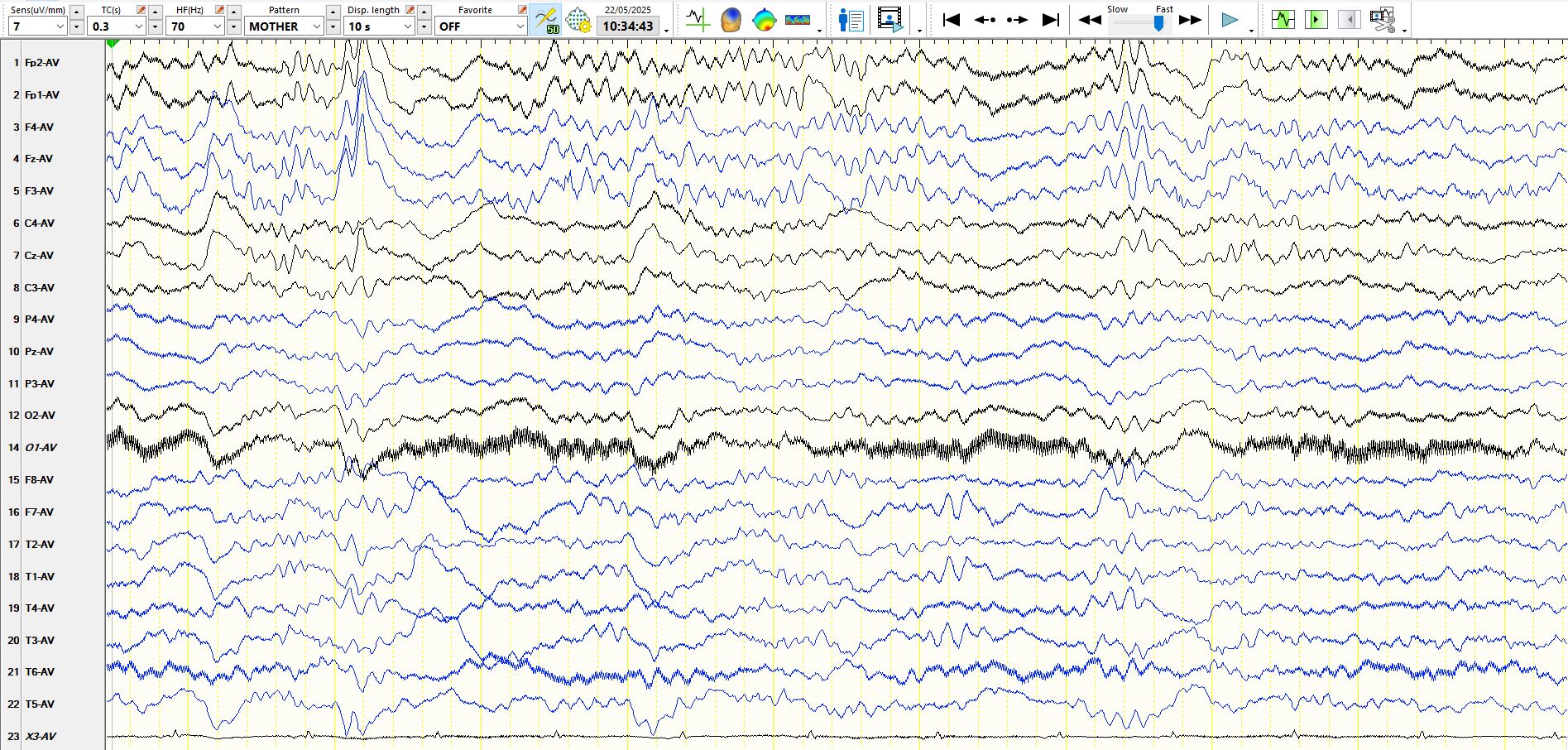Open the color spectrogram view

point(798,20)
